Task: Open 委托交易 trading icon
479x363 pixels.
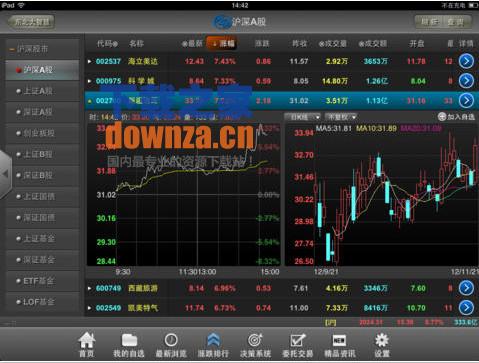Action: click(298, 345)
